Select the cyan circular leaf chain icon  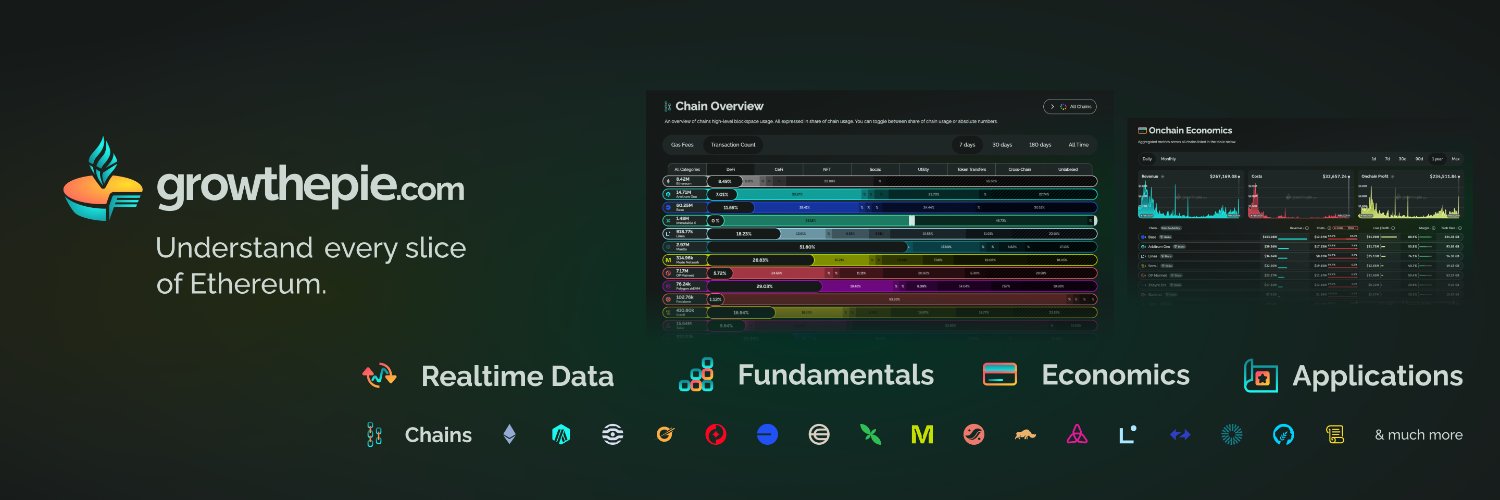(1283, 435)
